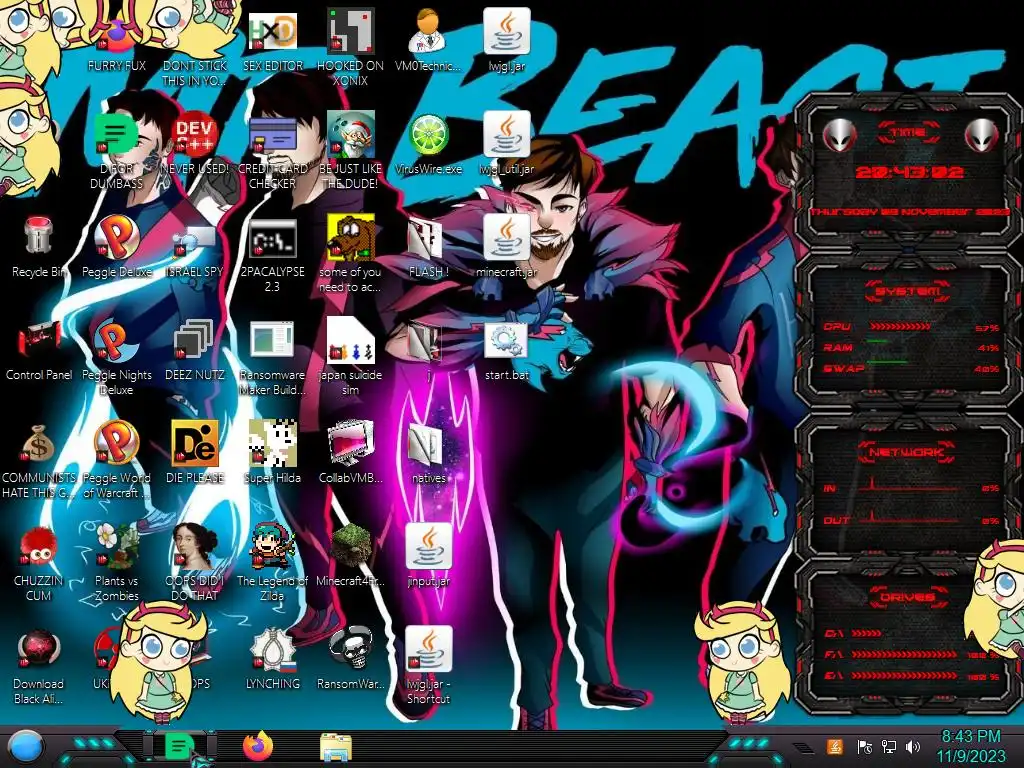Select the start.bat batch file

(x=506, y=340)
